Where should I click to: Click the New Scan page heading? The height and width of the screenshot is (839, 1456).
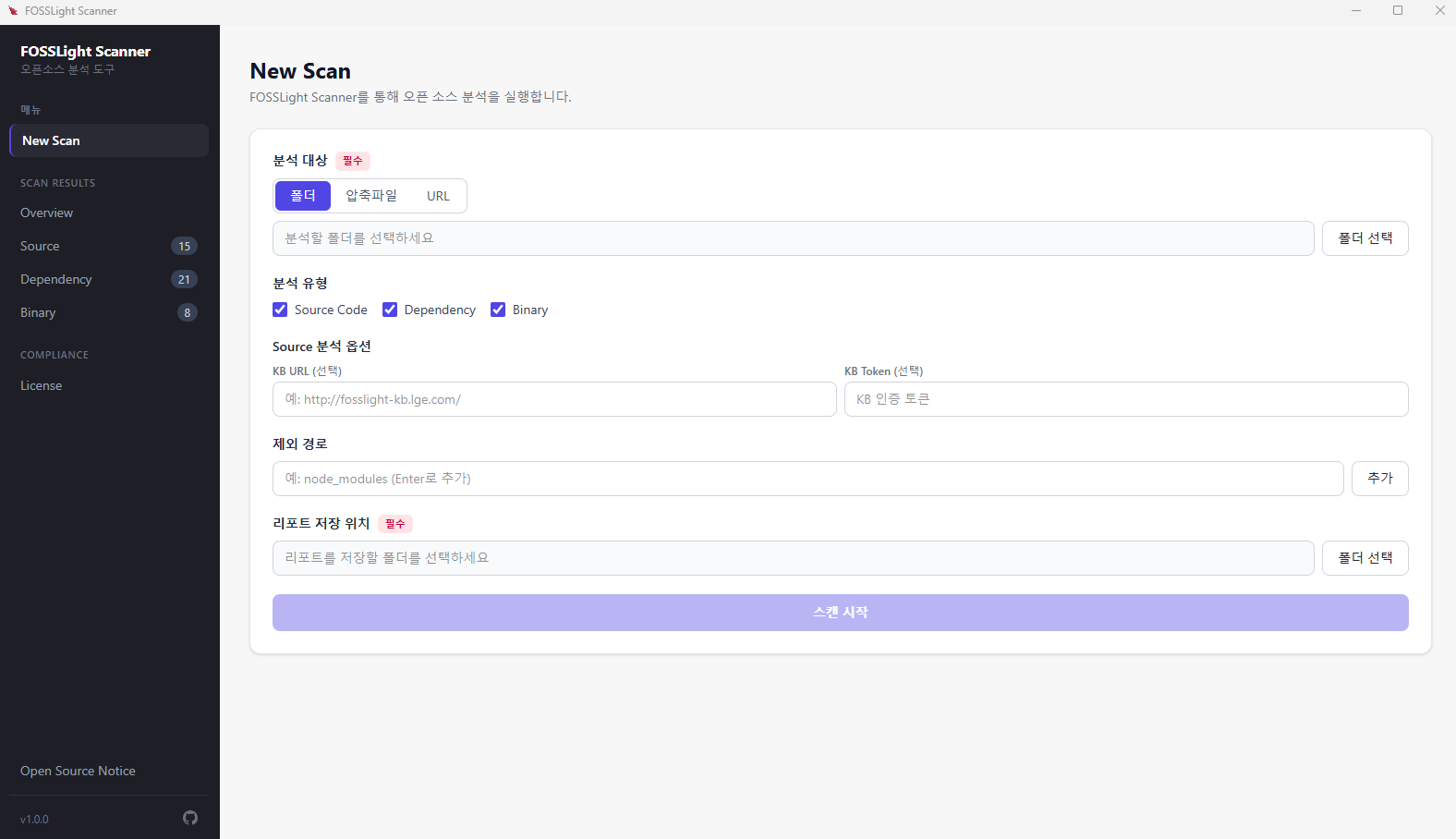[x=300, y=71]
